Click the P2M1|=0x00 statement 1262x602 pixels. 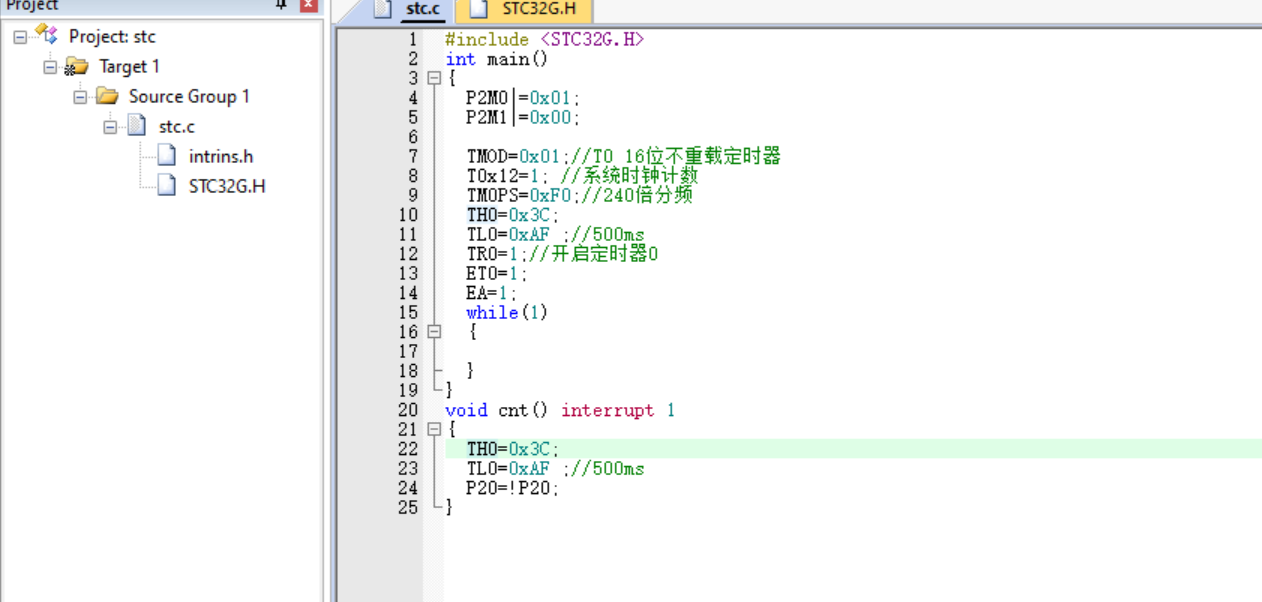tap(523, 117)
